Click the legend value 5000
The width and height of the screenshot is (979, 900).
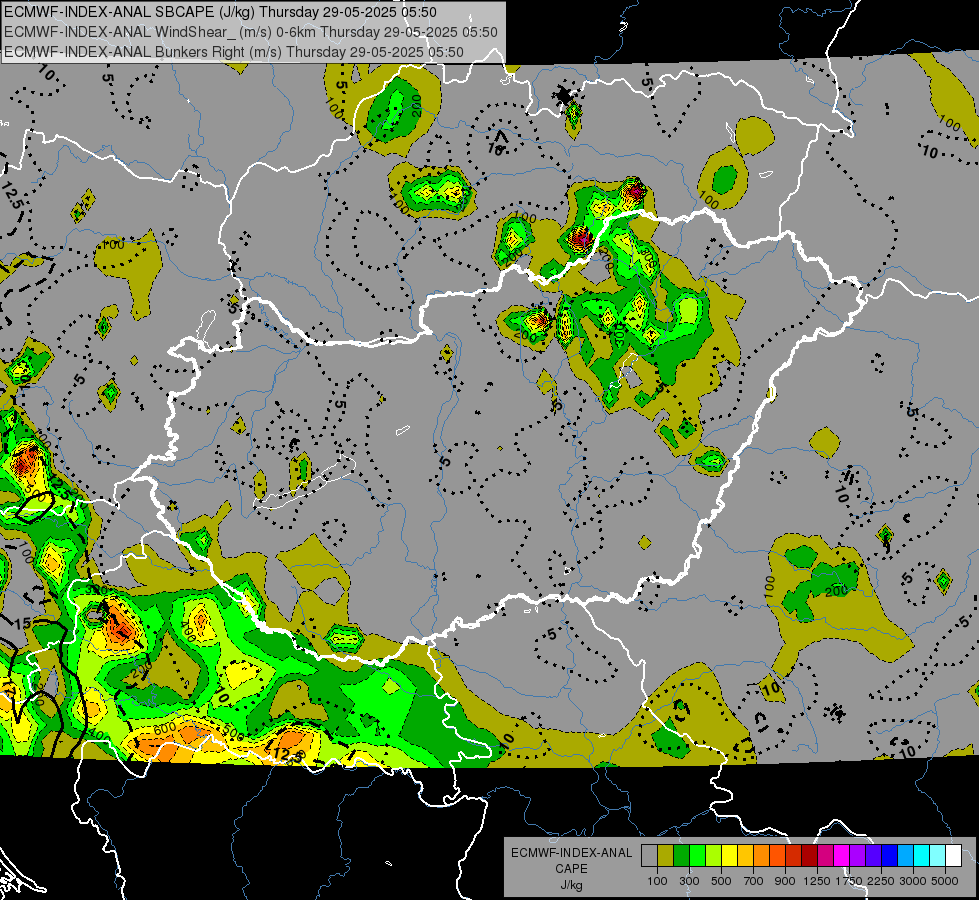tap(945, 881)
